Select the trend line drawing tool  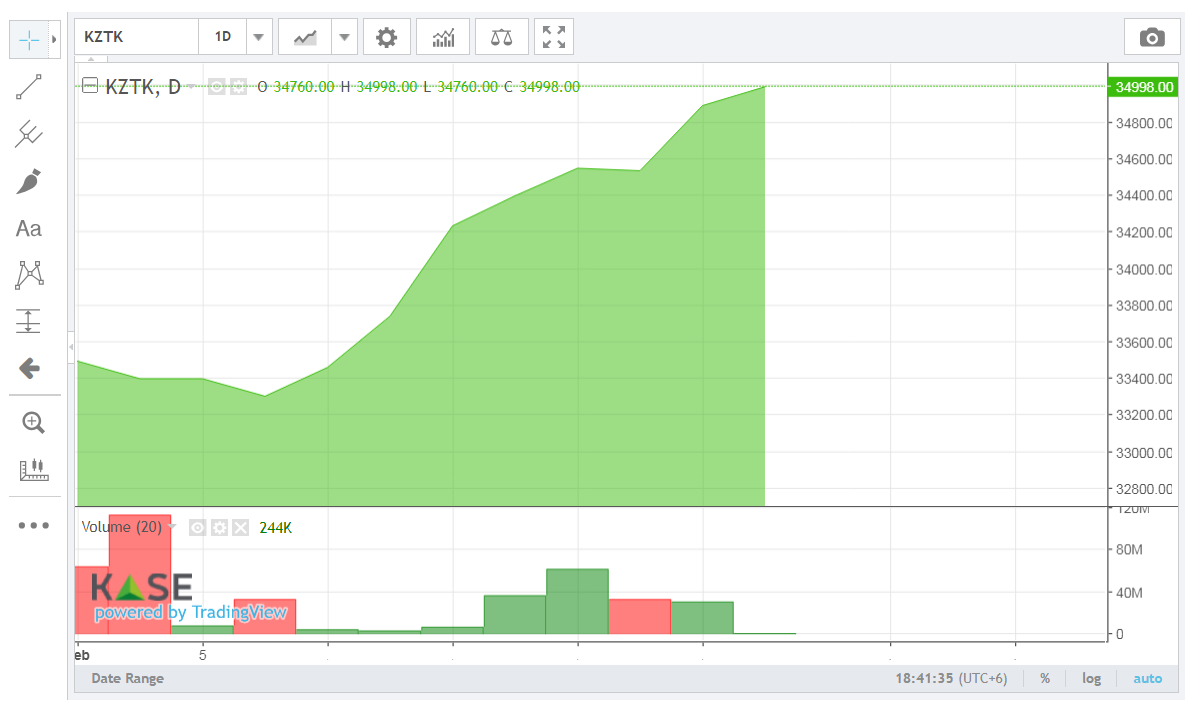(x=29, y=87)
